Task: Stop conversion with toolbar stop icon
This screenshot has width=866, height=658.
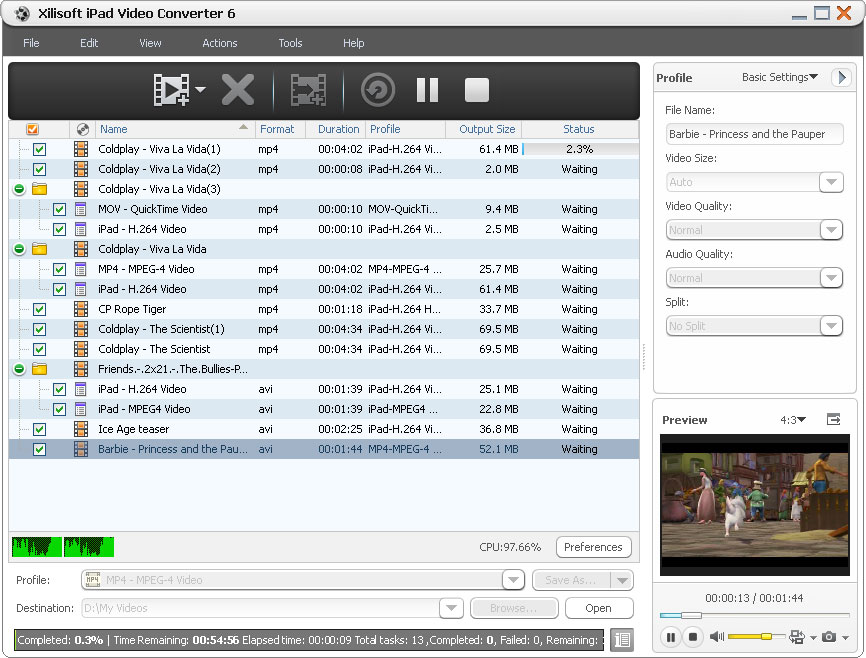Action: point(477,90)
